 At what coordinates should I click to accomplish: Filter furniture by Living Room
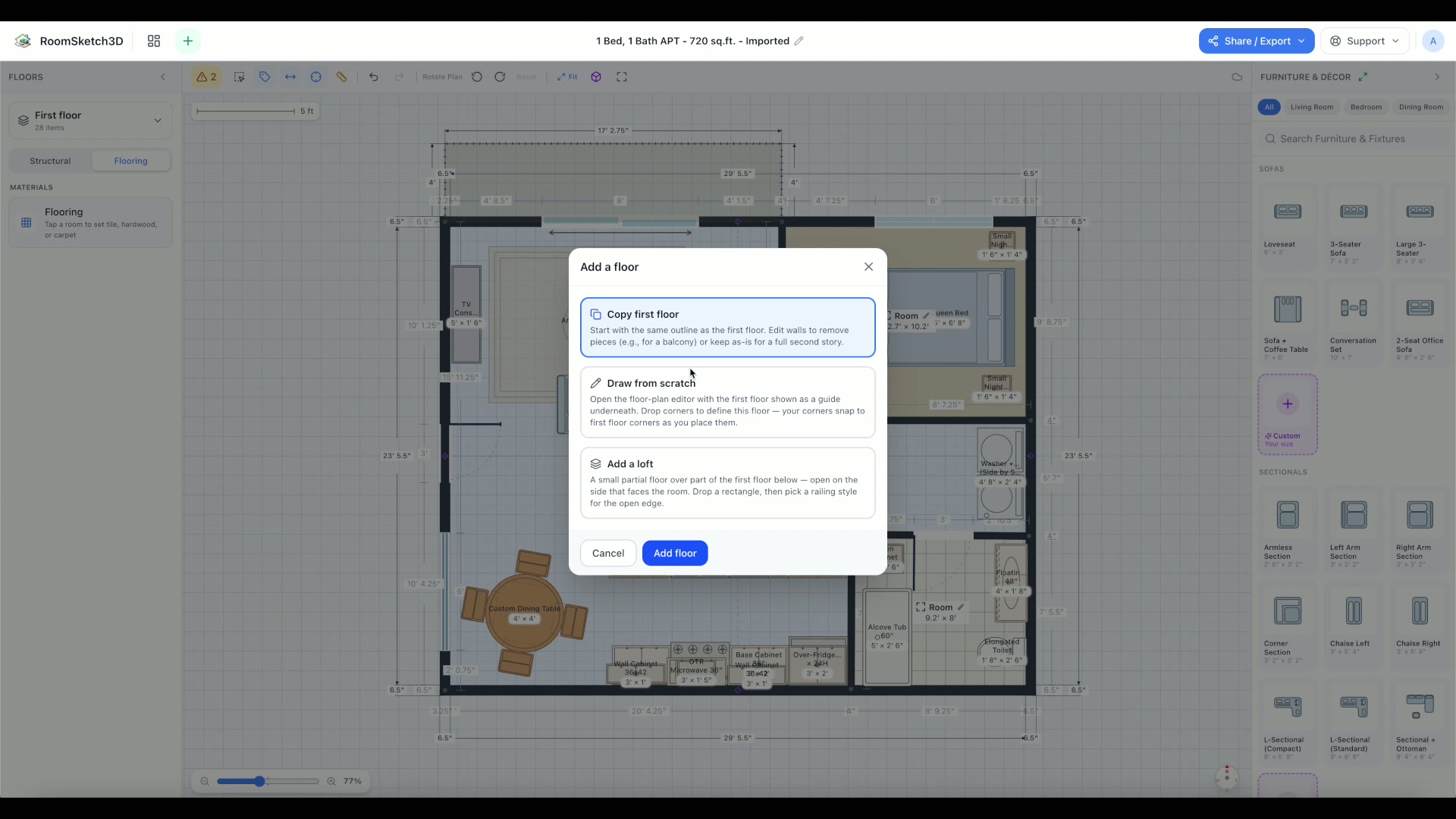click(x=1311, y=107)
